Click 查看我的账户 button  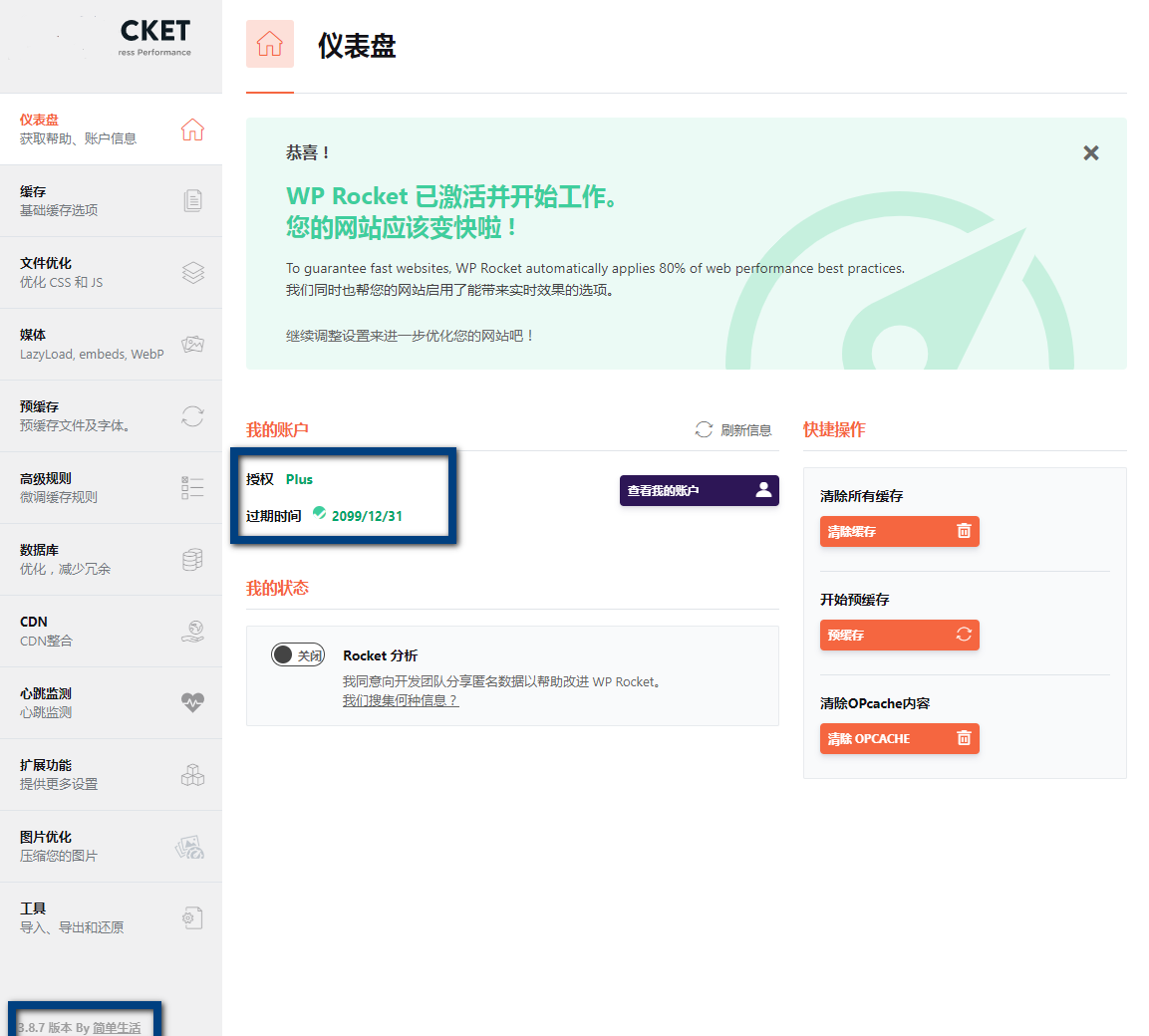(x=699, y=490)
